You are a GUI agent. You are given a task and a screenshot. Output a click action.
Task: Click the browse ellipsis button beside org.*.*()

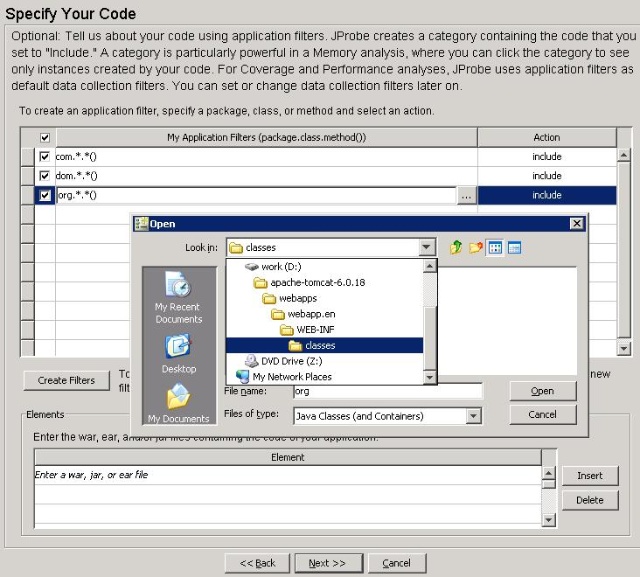pyautogui.click(x=466, y=196)
